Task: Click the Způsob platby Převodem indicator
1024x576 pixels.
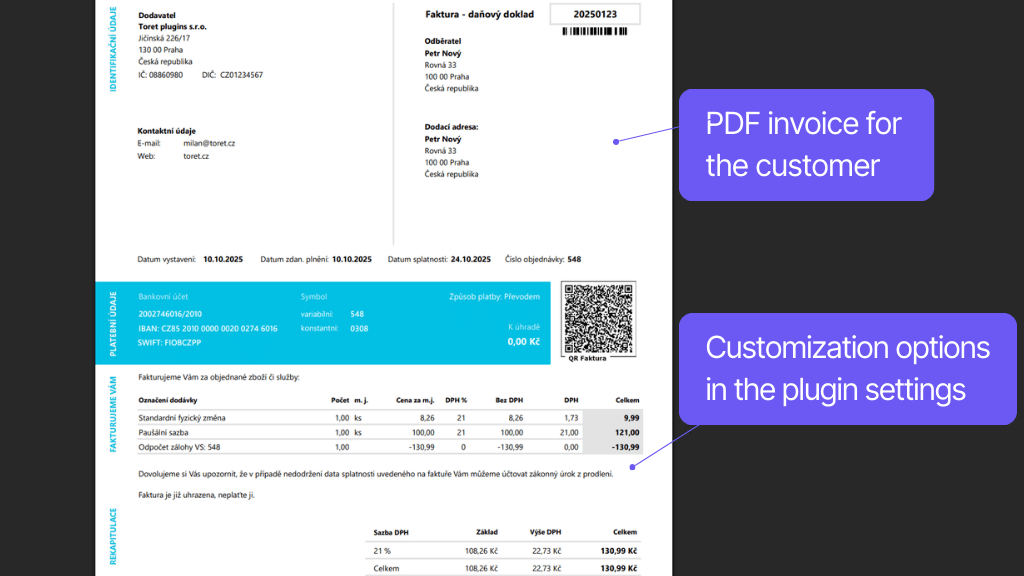Action: coord(494,295)
